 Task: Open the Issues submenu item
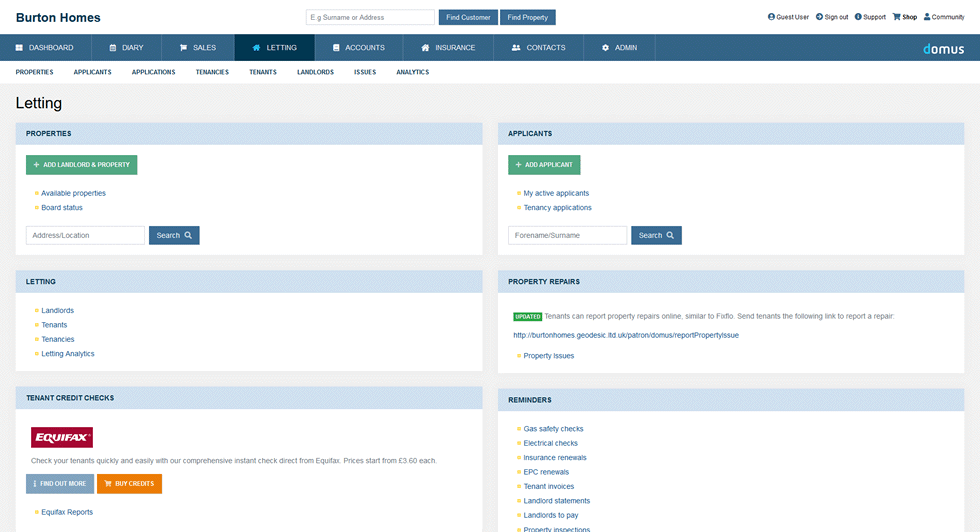pyautogui.click(x=365, y=72)
